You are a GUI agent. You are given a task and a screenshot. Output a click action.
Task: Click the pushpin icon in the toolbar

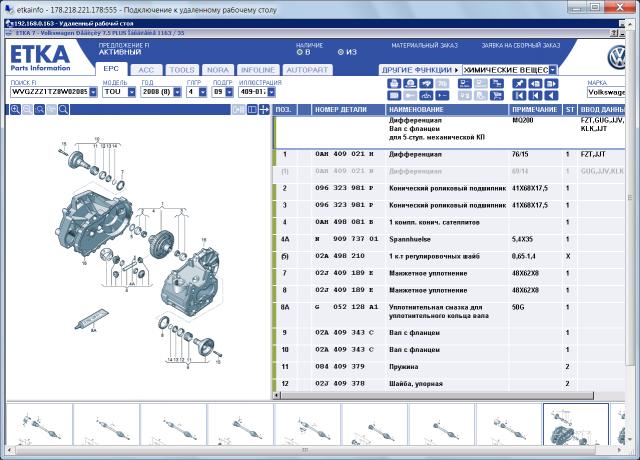(x=519, y=84)
